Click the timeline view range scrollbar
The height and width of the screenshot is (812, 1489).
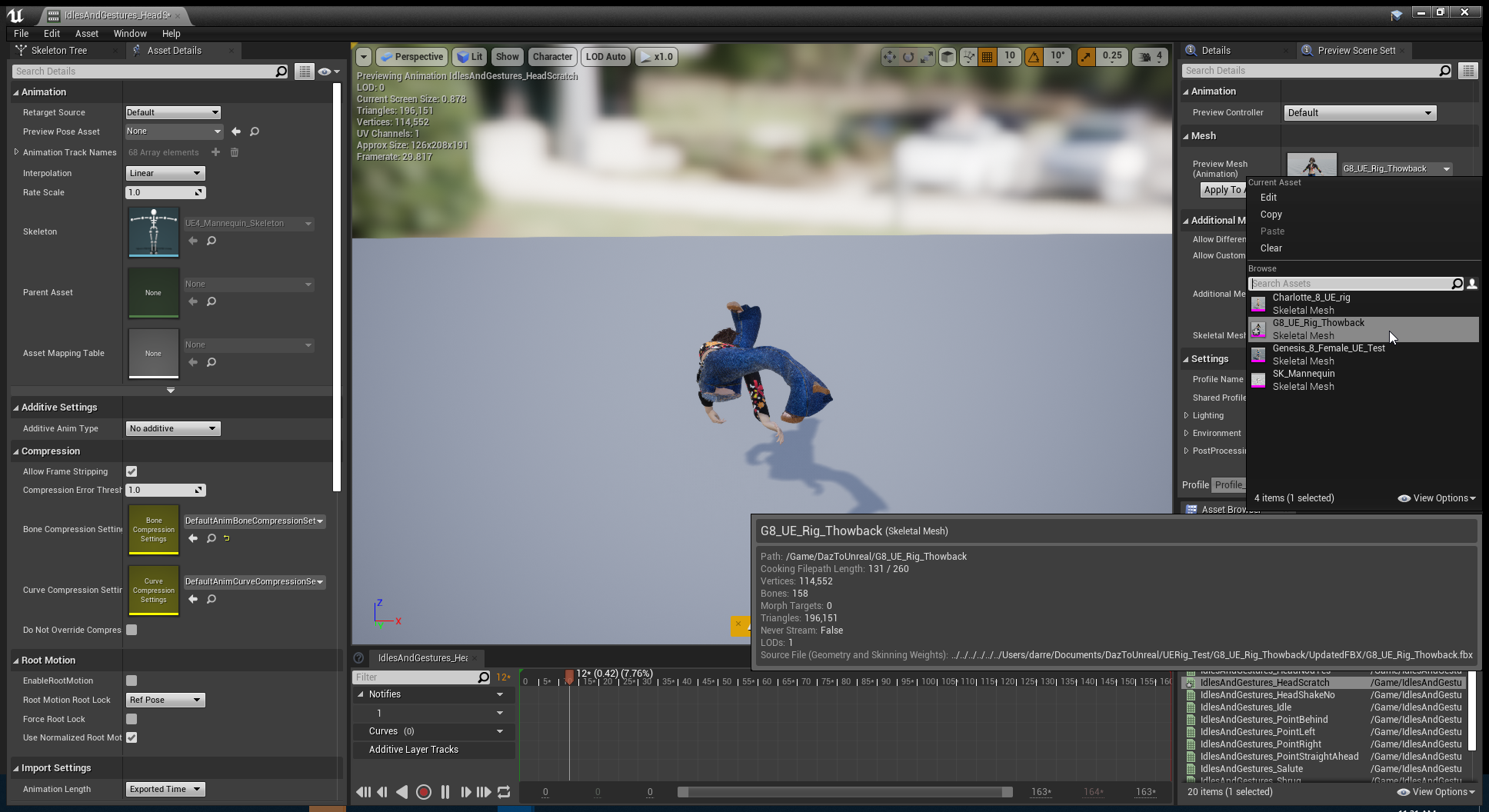pyautogui.click(x=844, y=792)
